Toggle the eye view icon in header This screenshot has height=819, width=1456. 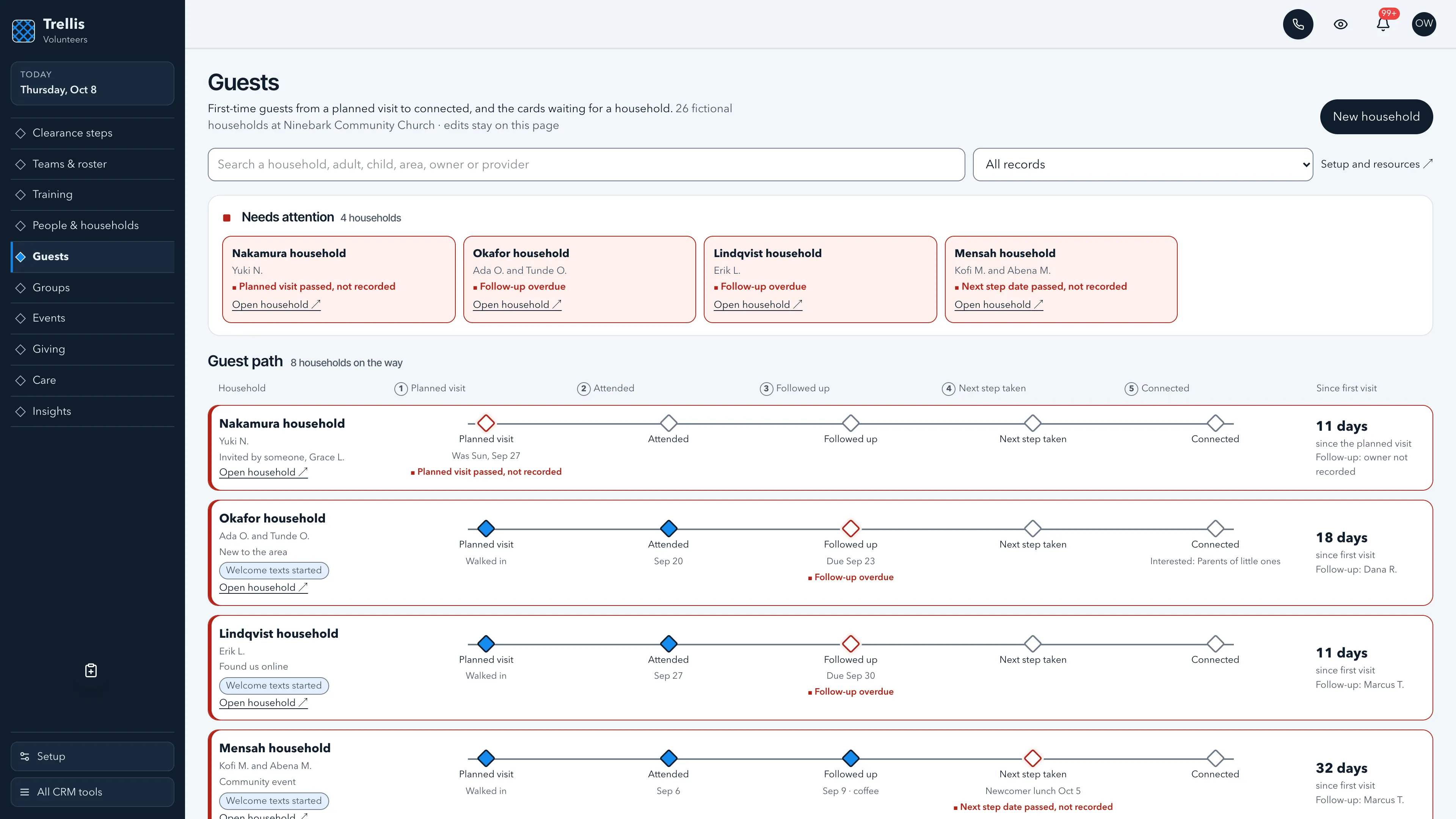1340,24
